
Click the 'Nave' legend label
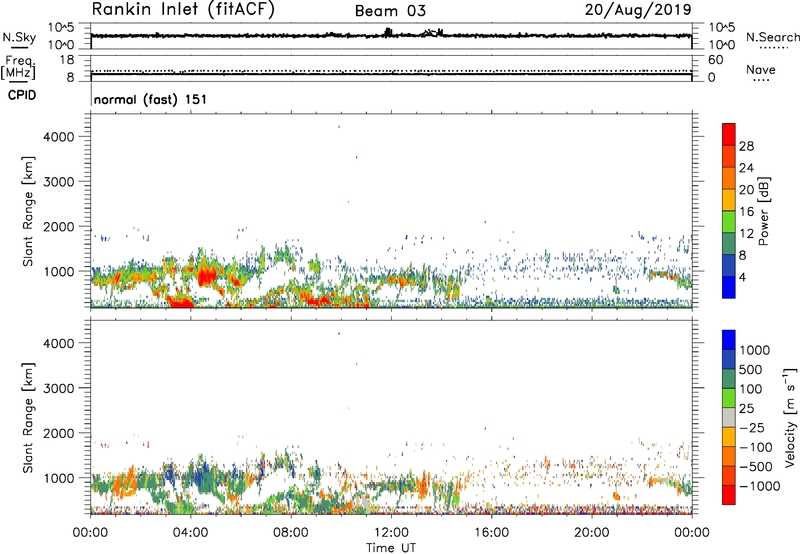coord(761,69)
